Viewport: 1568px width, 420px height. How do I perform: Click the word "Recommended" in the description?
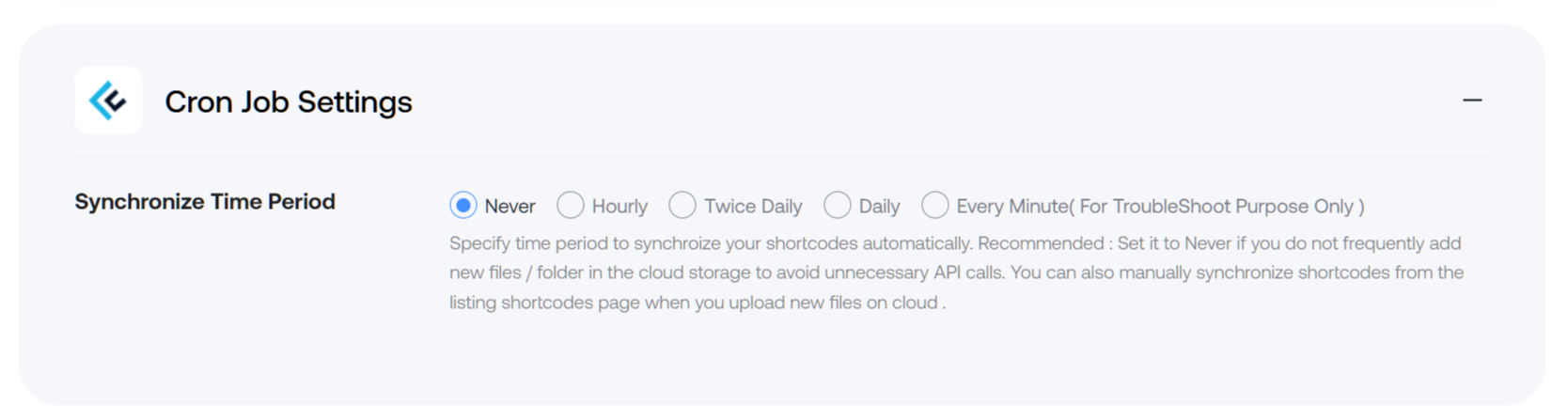tap(1041, 243)
